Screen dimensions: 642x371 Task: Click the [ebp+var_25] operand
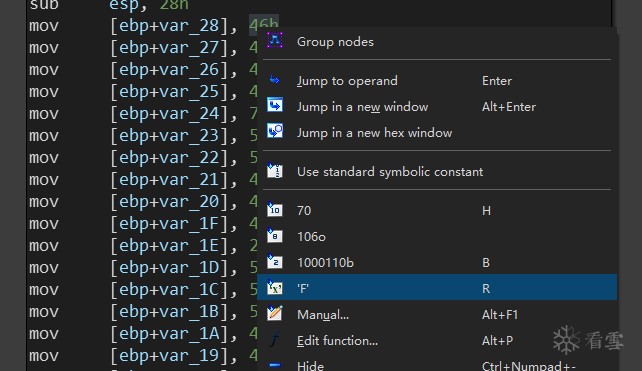pos(168,92)
